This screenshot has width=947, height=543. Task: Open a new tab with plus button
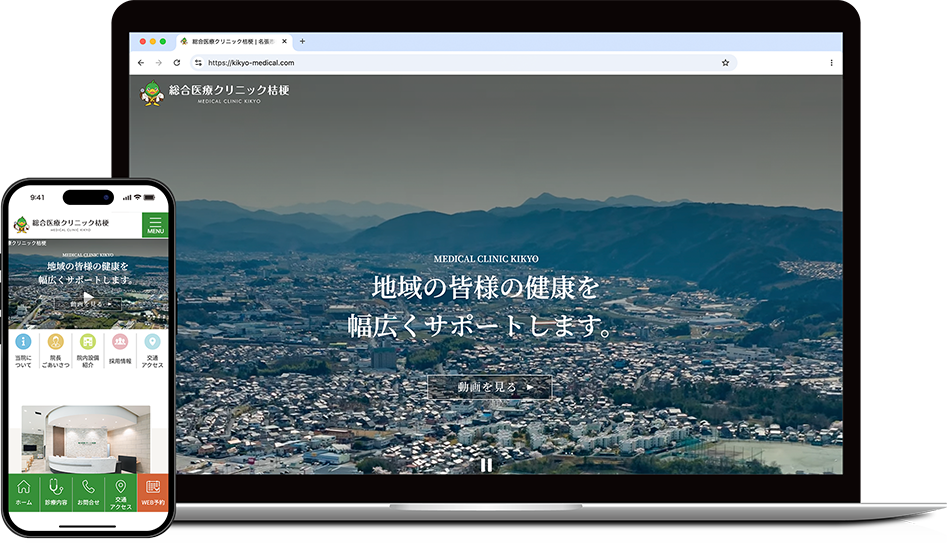[x=303, y=42]
